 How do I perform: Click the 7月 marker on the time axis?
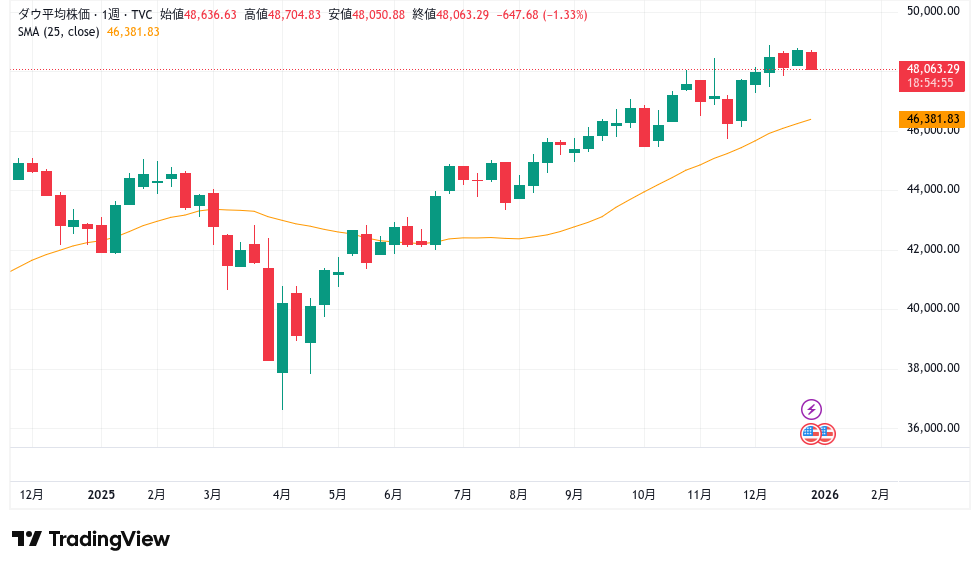pos(463,494)
